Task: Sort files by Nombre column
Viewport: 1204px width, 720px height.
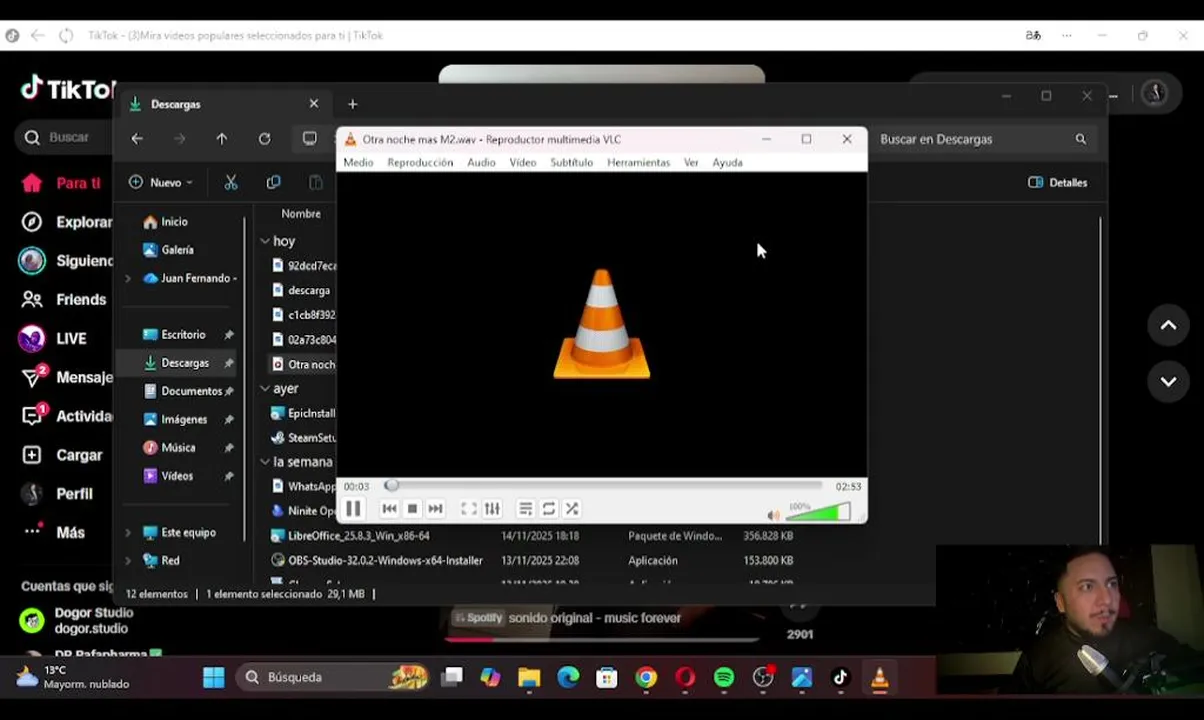Action: click(x=301, y=214)
